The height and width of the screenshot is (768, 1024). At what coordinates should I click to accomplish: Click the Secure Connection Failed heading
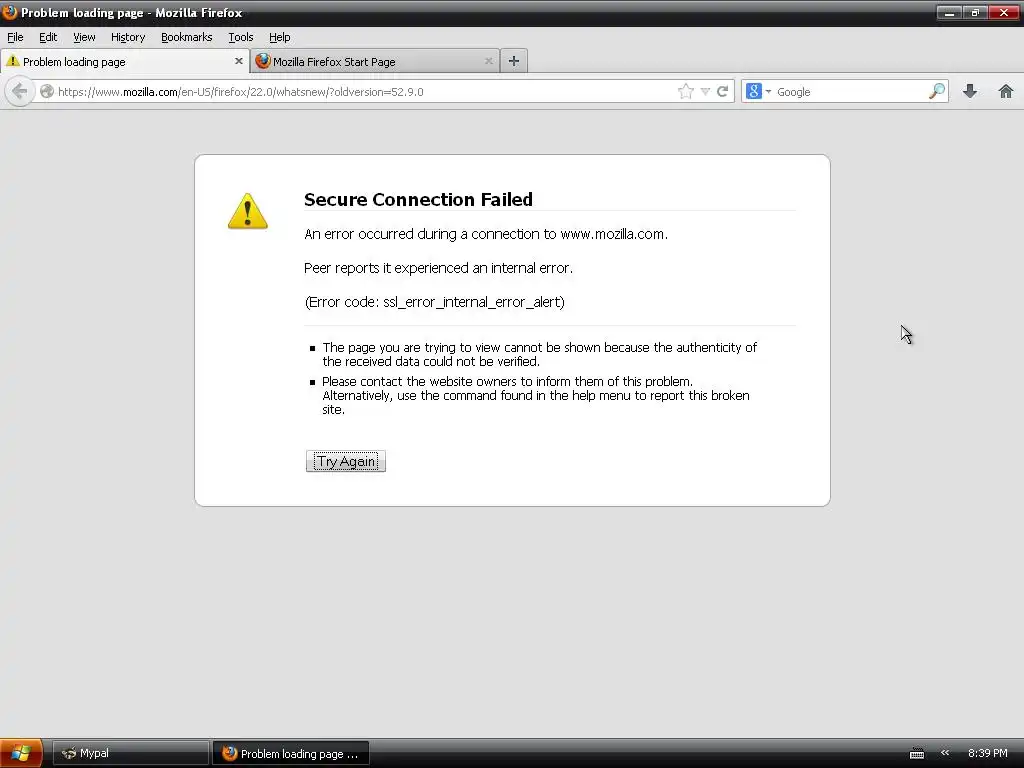coord(419,199)
